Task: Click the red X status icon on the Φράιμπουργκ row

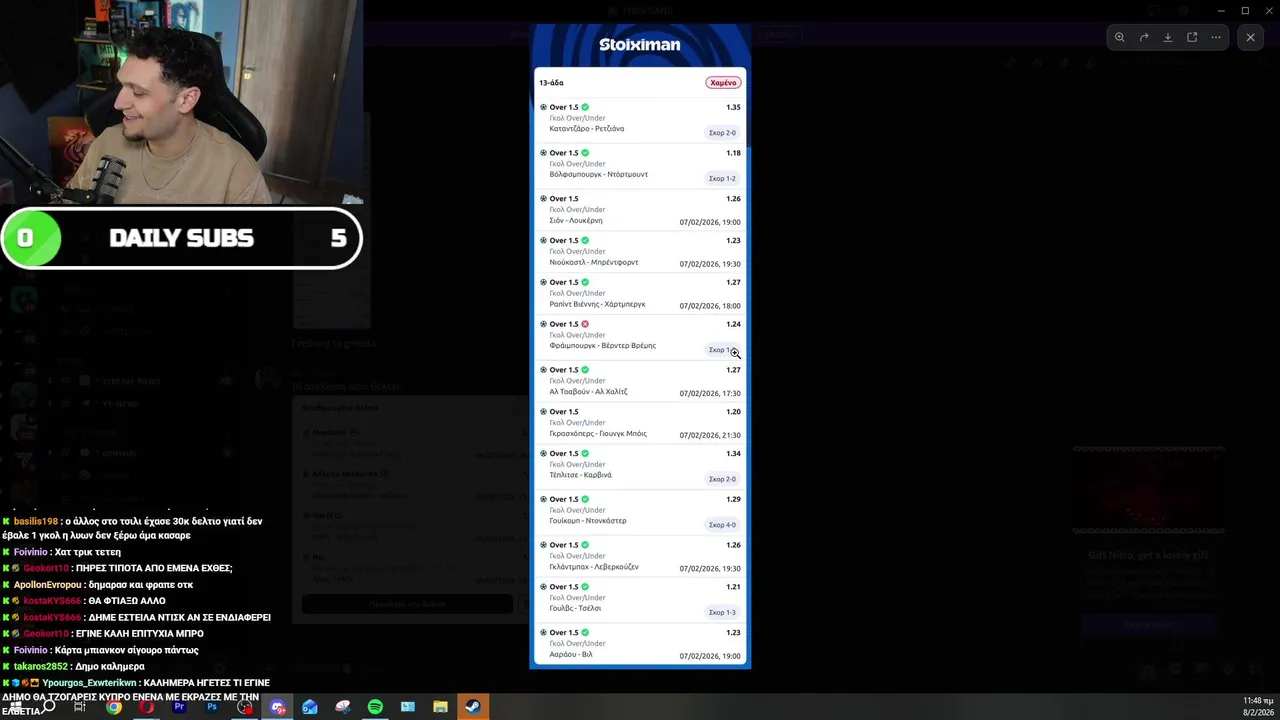Action: click(x=585, y=324)
